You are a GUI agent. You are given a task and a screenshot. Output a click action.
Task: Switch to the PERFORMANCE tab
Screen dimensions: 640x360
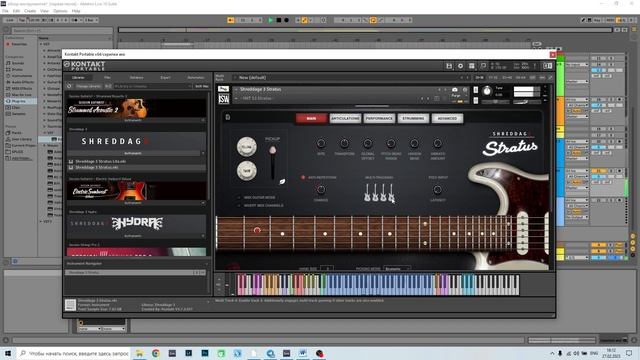pyautogui.click(x=379, y=118)
